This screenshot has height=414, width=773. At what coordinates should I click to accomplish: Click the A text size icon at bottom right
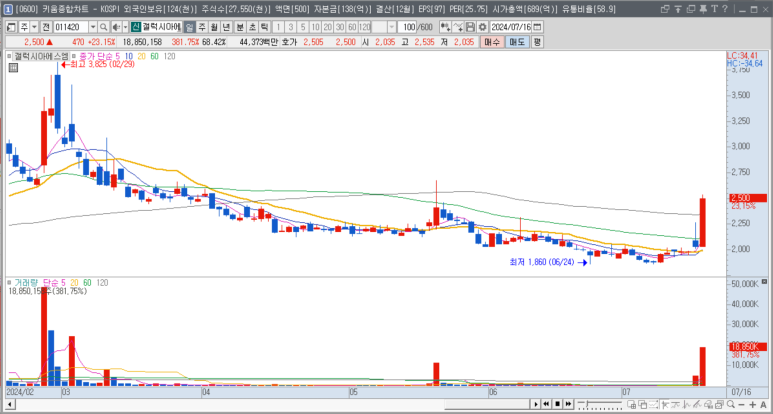tap(763, 404)
